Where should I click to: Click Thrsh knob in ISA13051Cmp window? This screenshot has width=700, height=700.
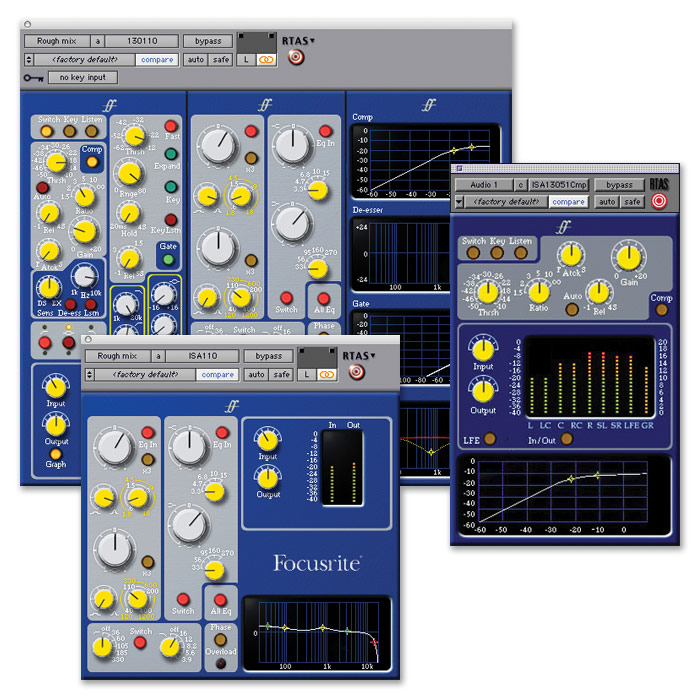[x=488, y=293]
